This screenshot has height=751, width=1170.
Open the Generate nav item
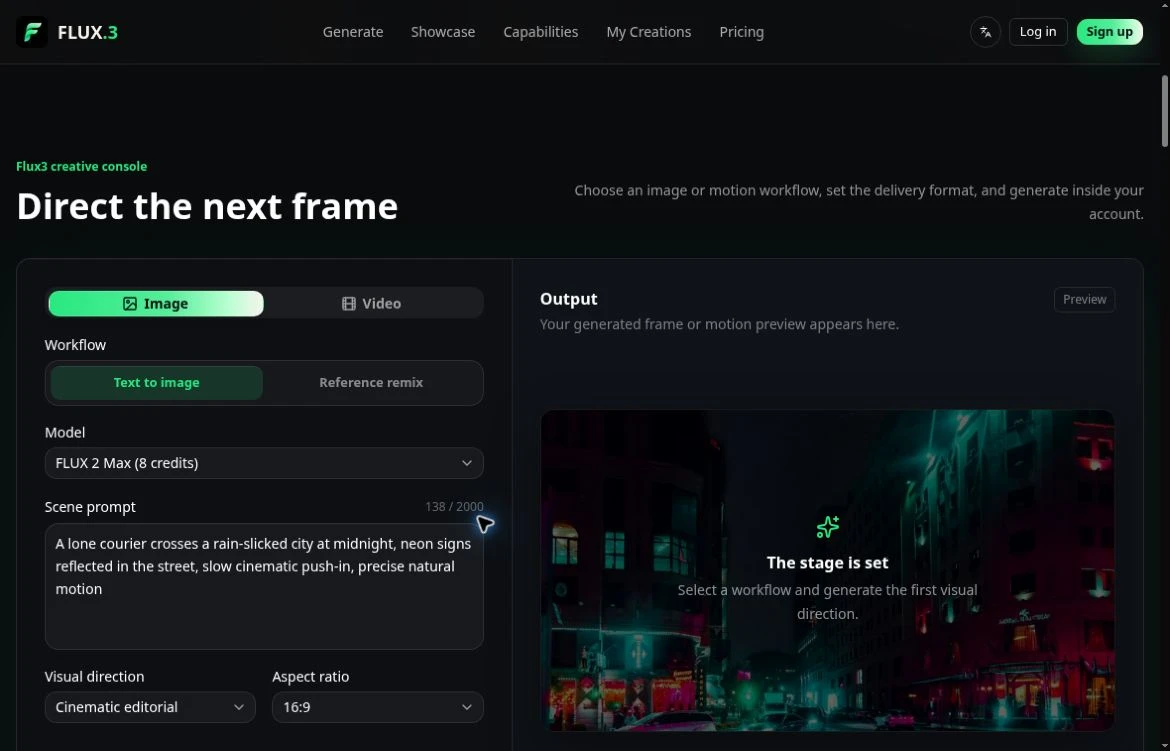353,32
